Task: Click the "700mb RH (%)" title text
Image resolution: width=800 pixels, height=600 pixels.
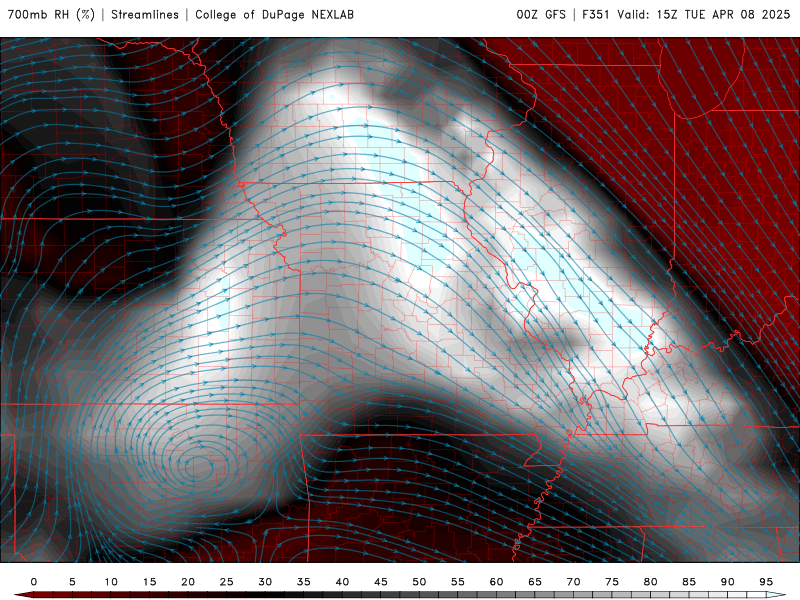Action: [x=52, y=14]
